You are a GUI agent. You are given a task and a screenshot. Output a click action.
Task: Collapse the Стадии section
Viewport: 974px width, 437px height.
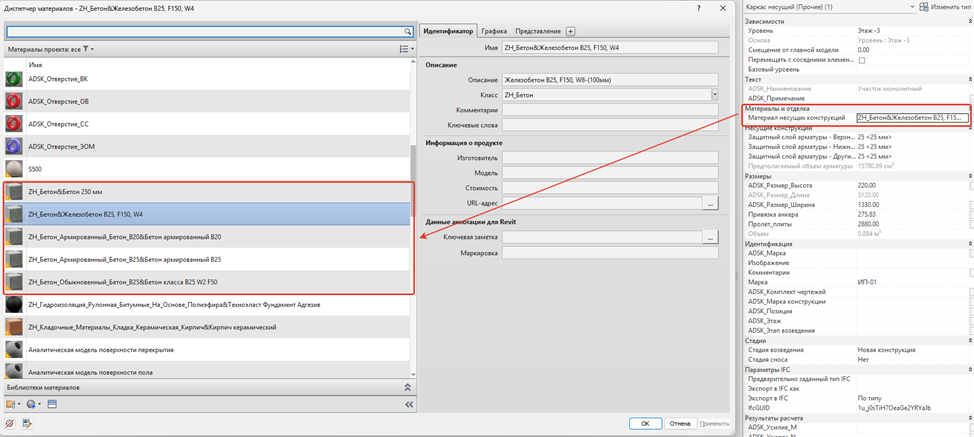(x=970, y=341)
